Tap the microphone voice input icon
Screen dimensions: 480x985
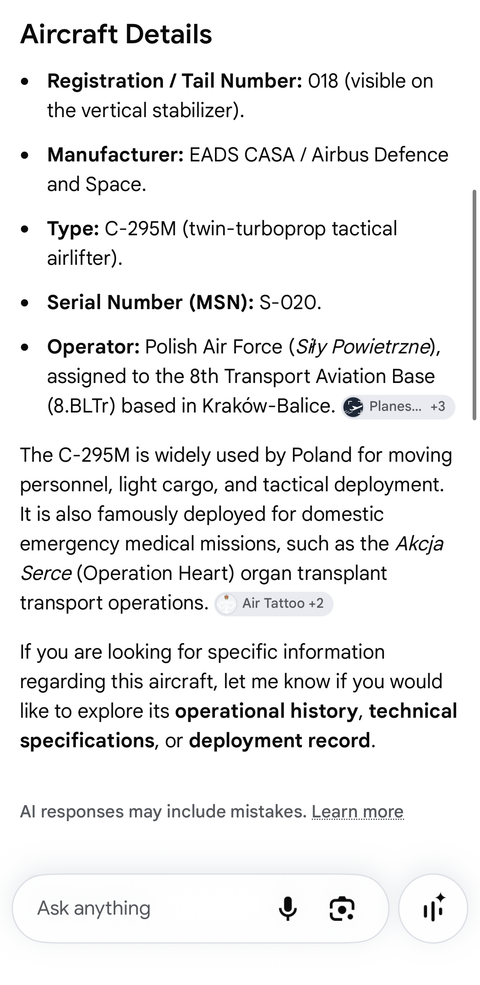pos(288,908)
